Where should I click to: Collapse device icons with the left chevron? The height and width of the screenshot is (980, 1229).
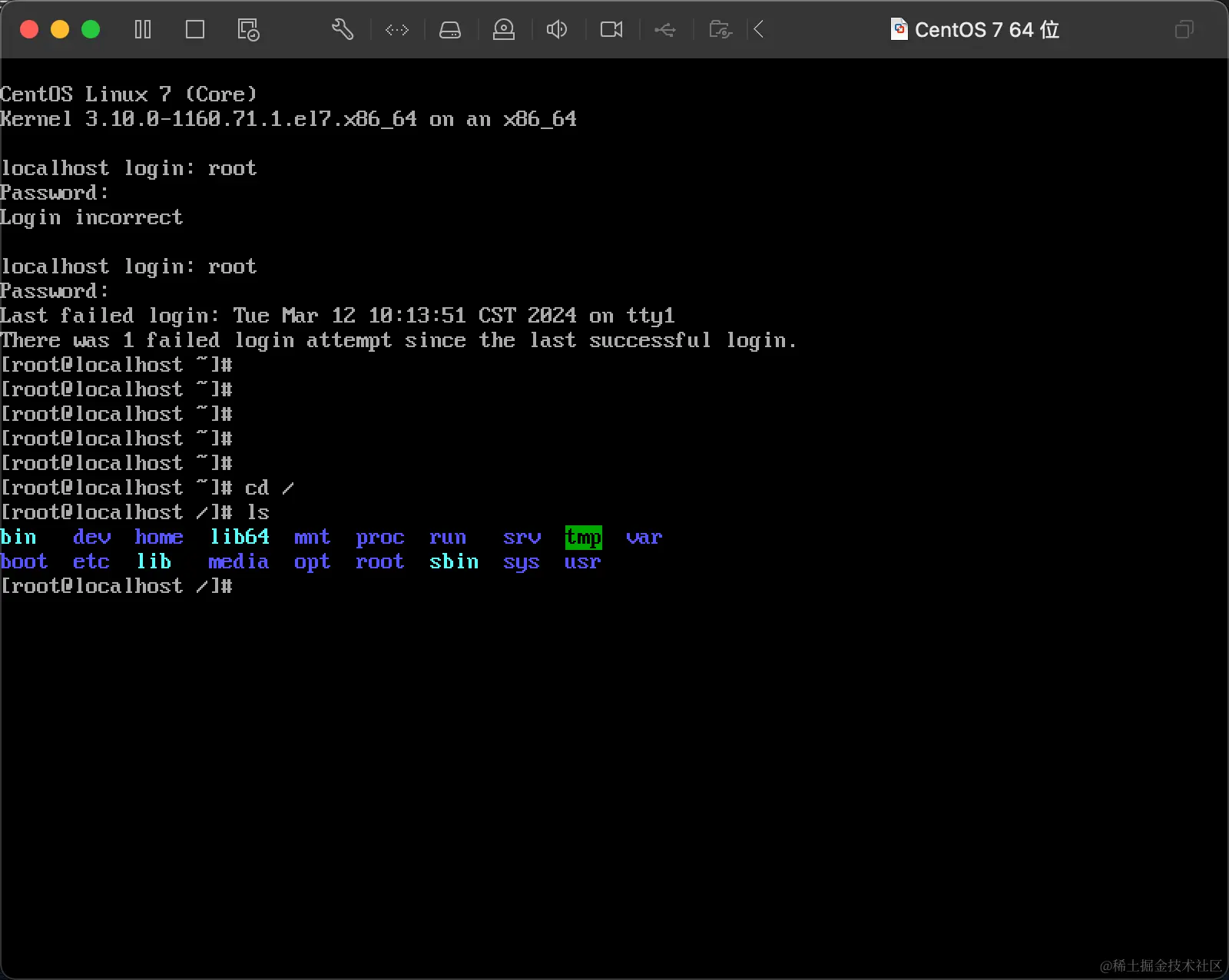759,30
